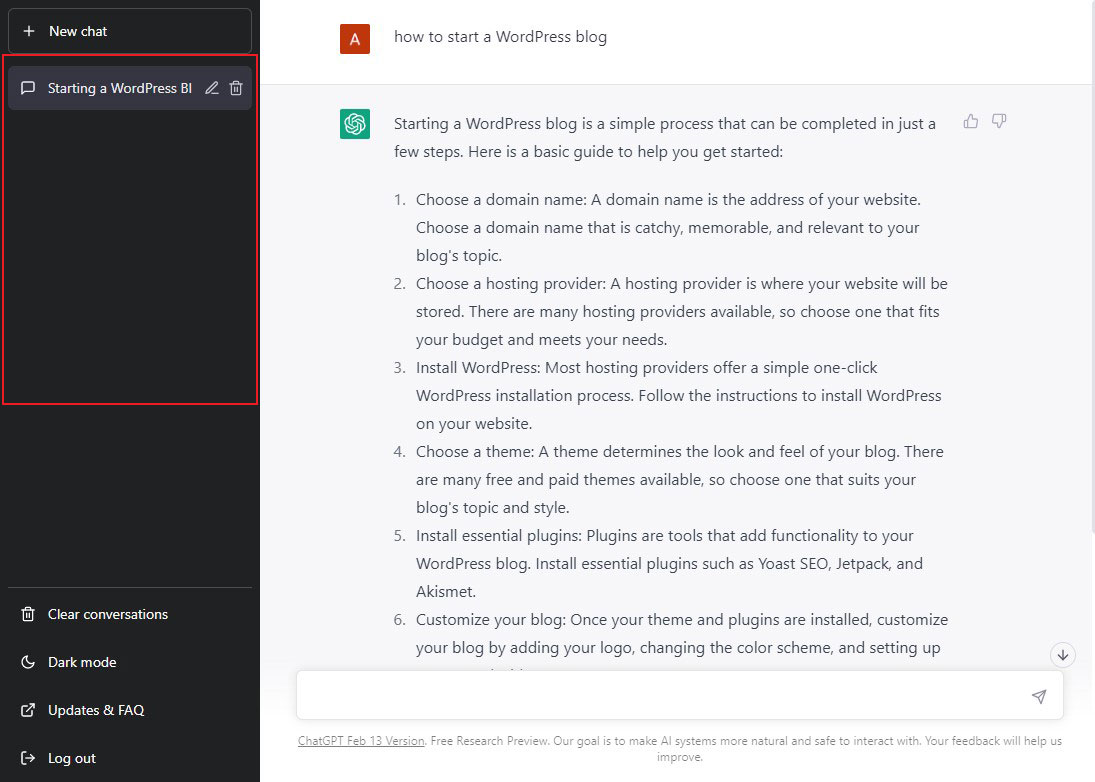Jump to bottom with the down arrow button
Screen dimensions: 1095x782
click(1063, 655)
